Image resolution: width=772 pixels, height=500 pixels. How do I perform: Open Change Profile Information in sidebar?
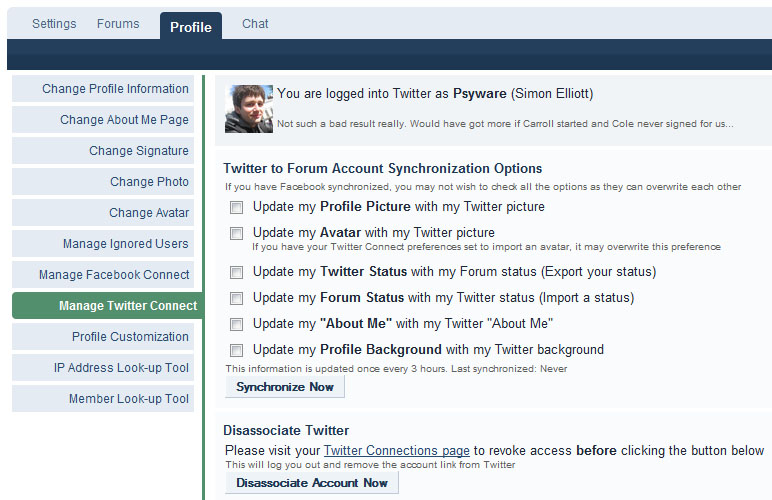[115, 89]
